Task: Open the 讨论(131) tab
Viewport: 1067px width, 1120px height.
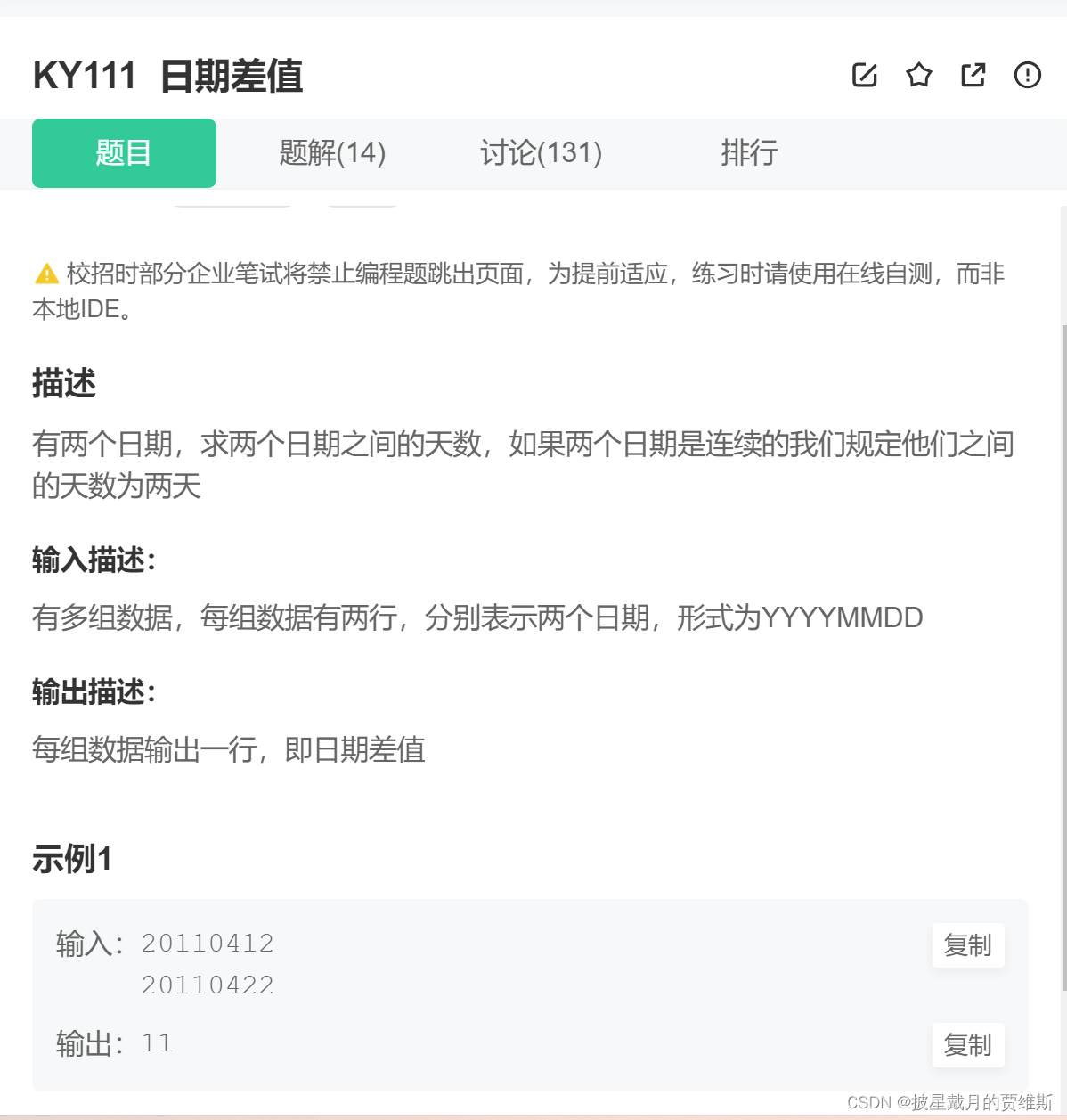Action: [542, 153]
